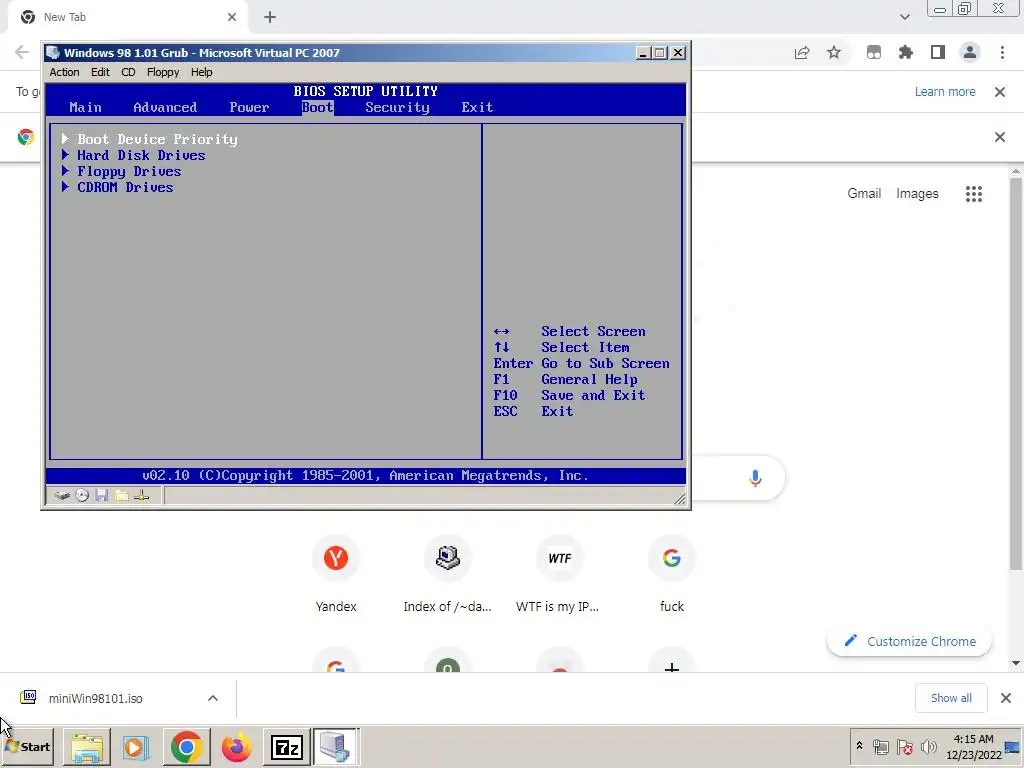Click the CD drive status icon in Virtual PC
Viewport: 1024px width, 768px height.
82,496
